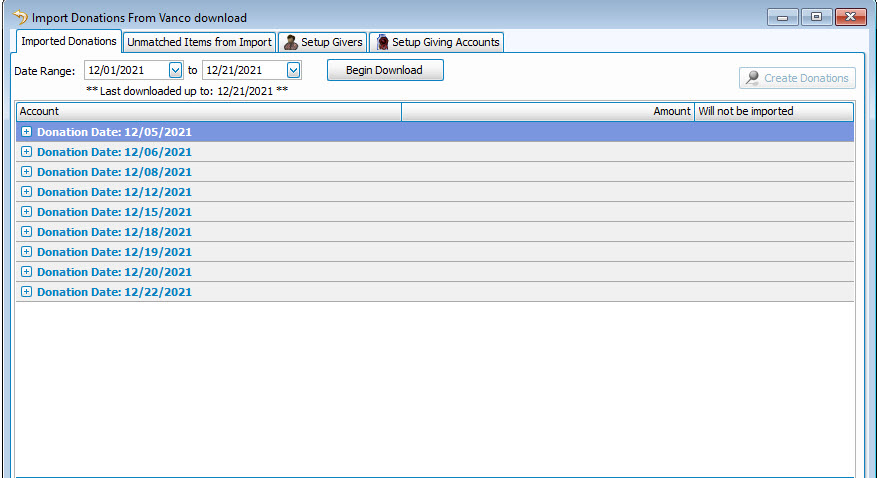Expand Donation Date 12/05/2021 group
The image size is (877, 478).
pos(26,132)
